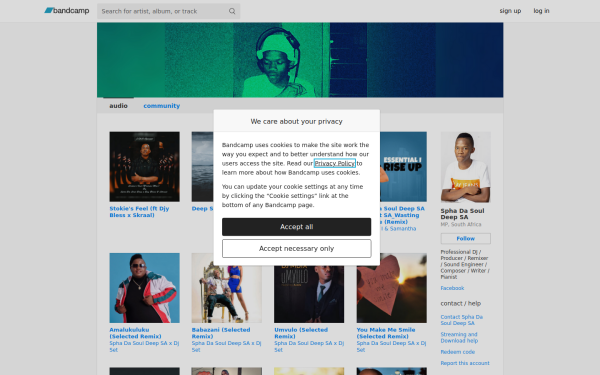This screenshot has height=375, width=600.
Task: Focus the artist, album, or track search field
Action: pyautogui.click(x=168, y=11)
